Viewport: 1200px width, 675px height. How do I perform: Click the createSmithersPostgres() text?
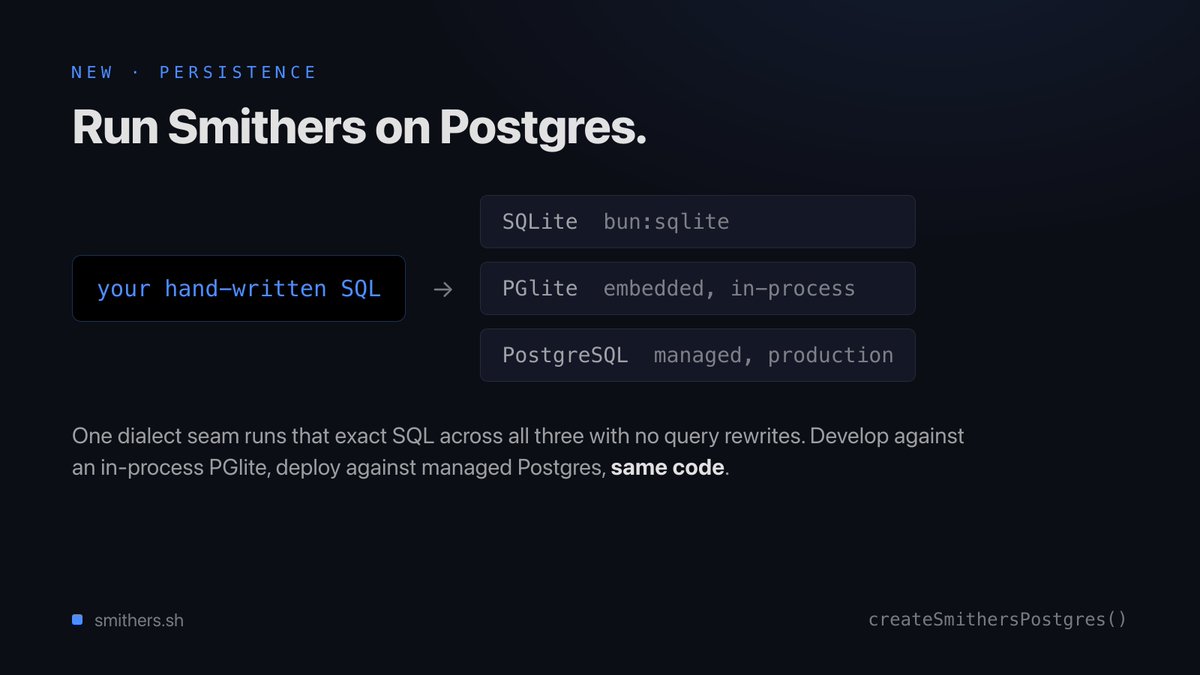click(997, 619)
